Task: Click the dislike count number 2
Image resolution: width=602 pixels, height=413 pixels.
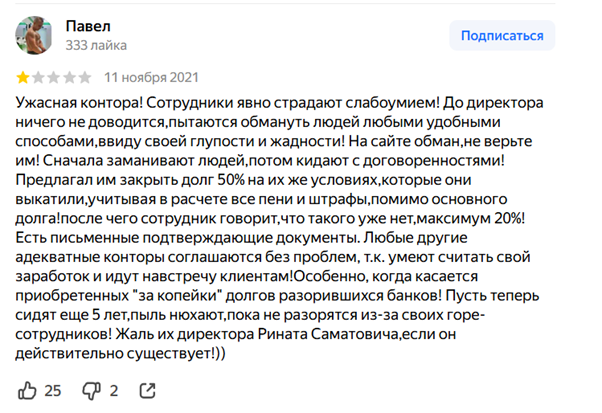Action: pyautogui.click(x=114, y=390)
